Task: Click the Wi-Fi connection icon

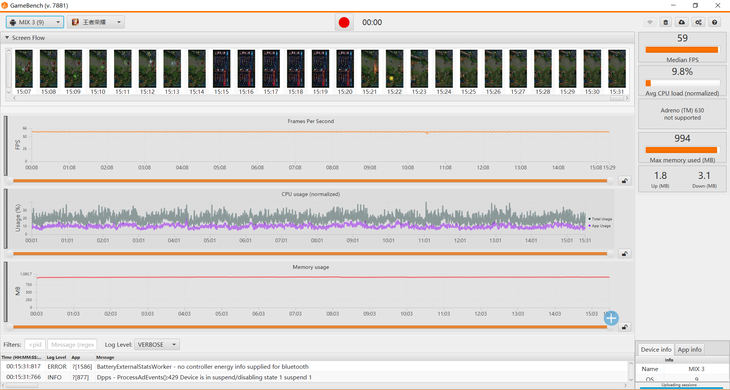Action: tap(650, 22)
